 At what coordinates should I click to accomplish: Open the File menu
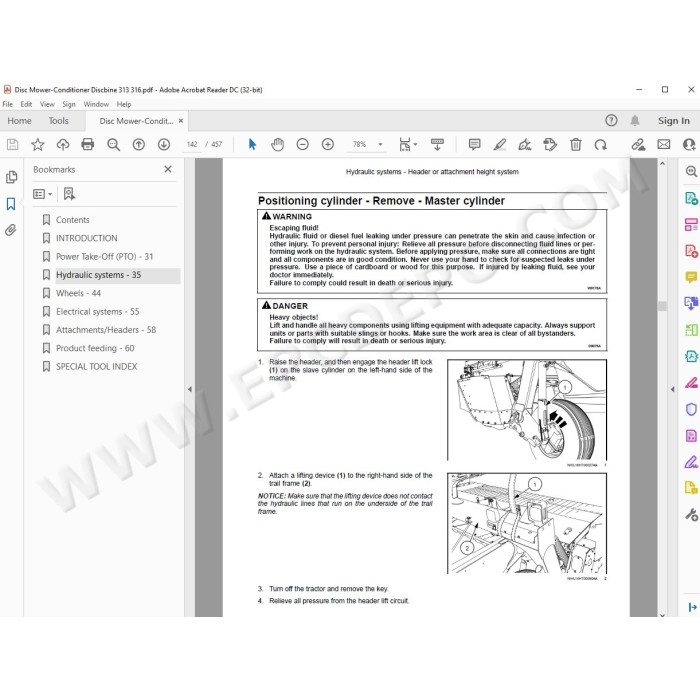(x=8, y=104)
